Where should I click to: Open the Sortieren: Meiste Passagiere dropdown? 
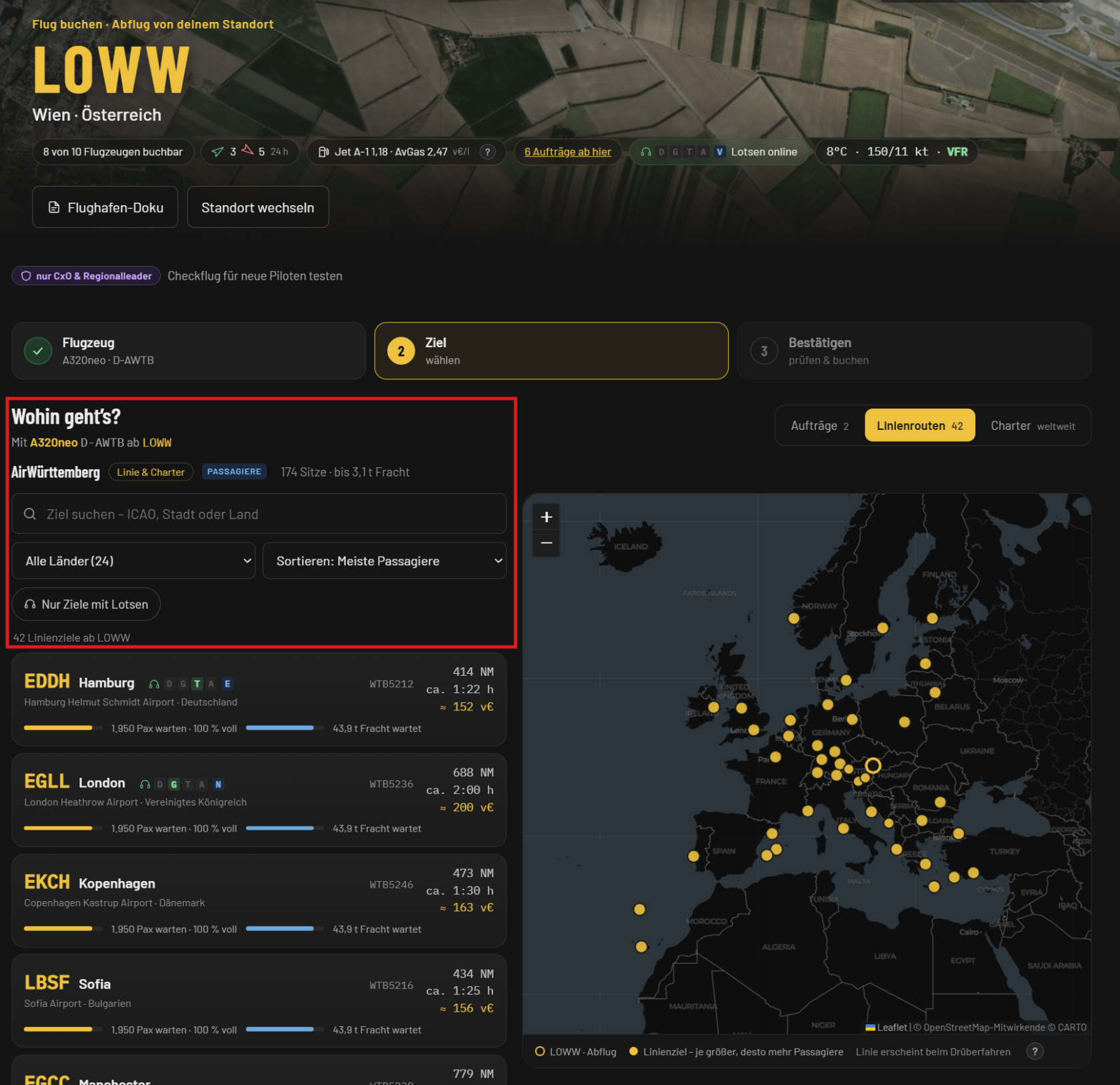tap(384, 560)
